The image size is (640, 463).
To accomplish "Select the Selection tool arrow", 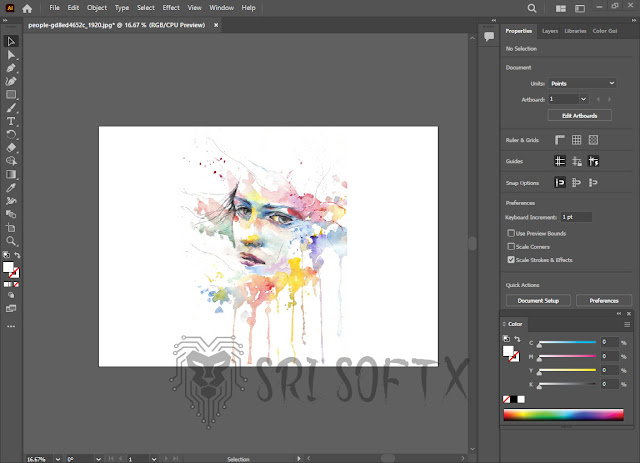I will click(11, 41).
